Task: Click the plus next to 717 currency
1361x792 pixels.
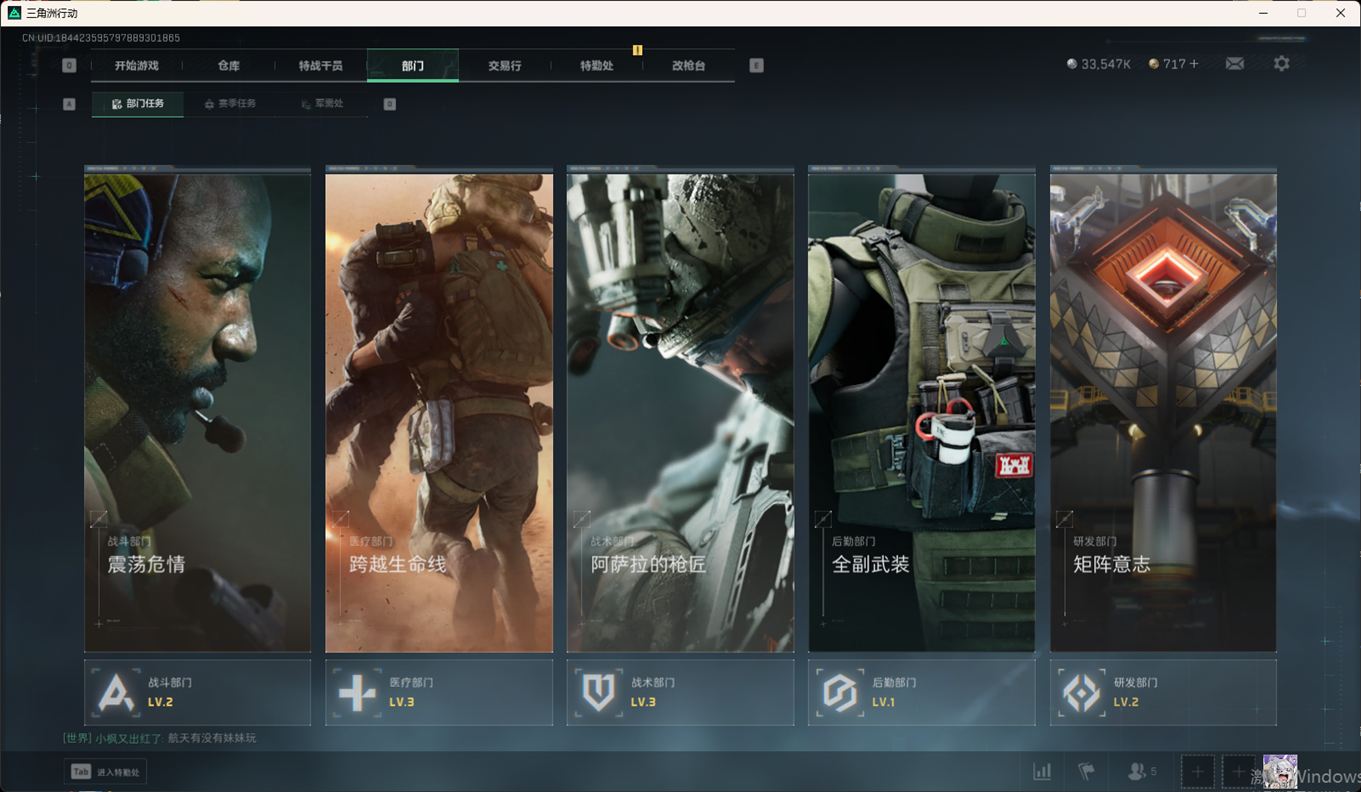Action: pos(1194,64)
